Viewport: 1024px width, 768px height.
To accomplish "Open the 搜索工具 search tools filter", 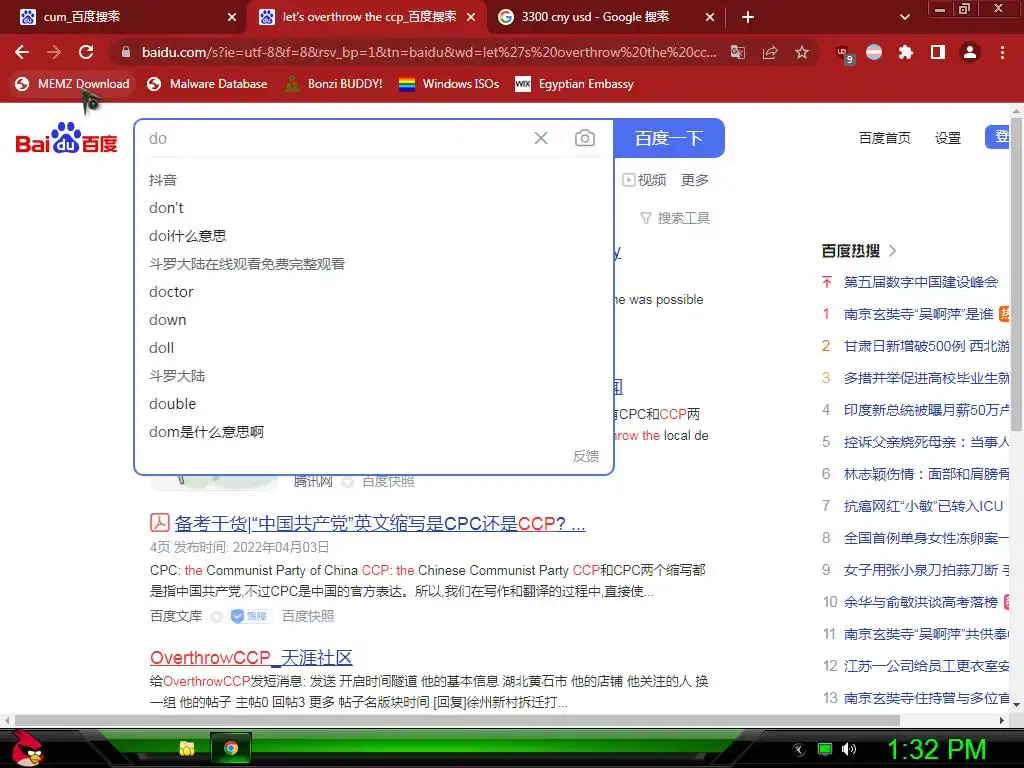I will click(675, 217).
